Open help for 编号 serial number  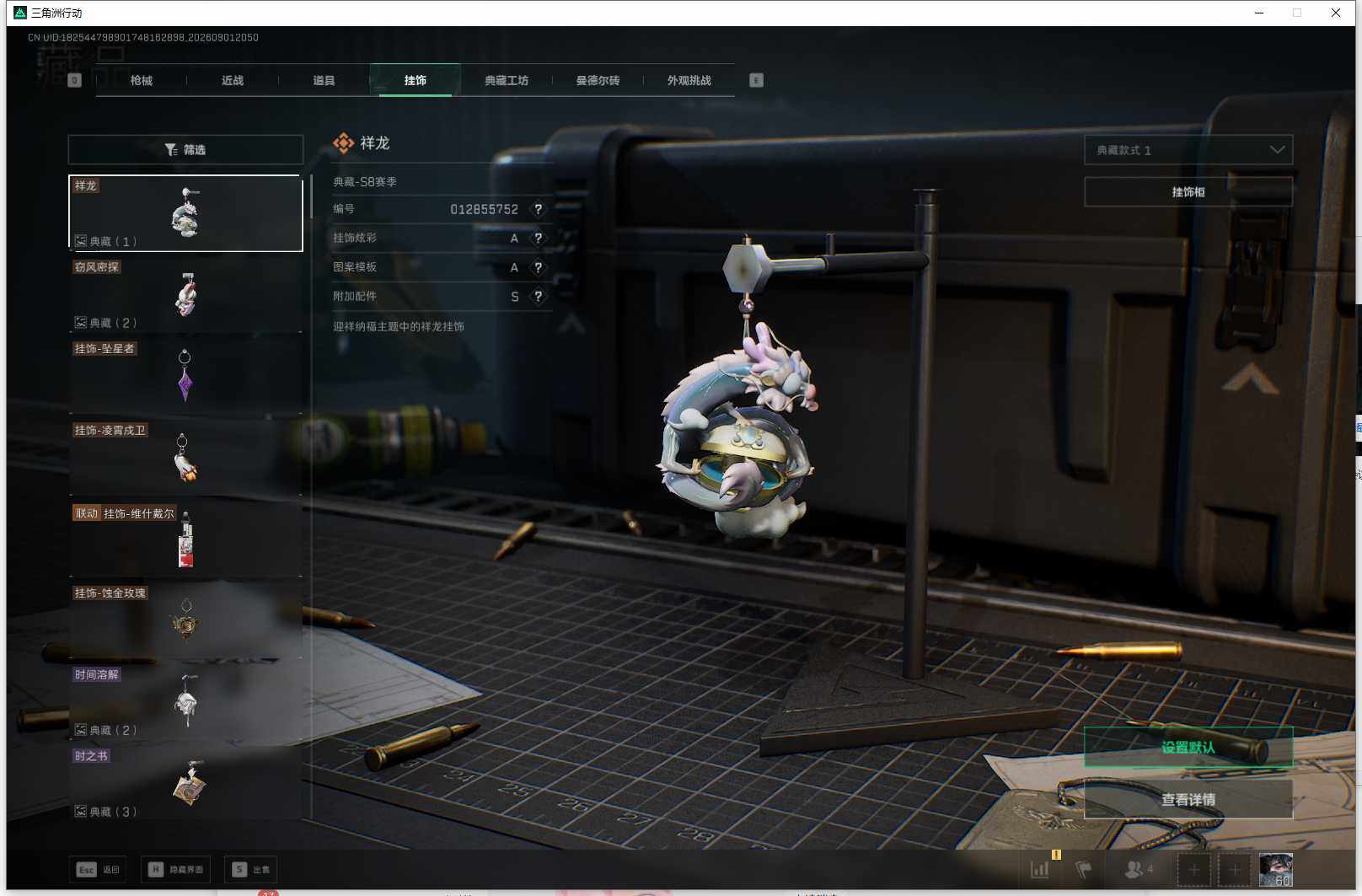click(x=538, y=209)
